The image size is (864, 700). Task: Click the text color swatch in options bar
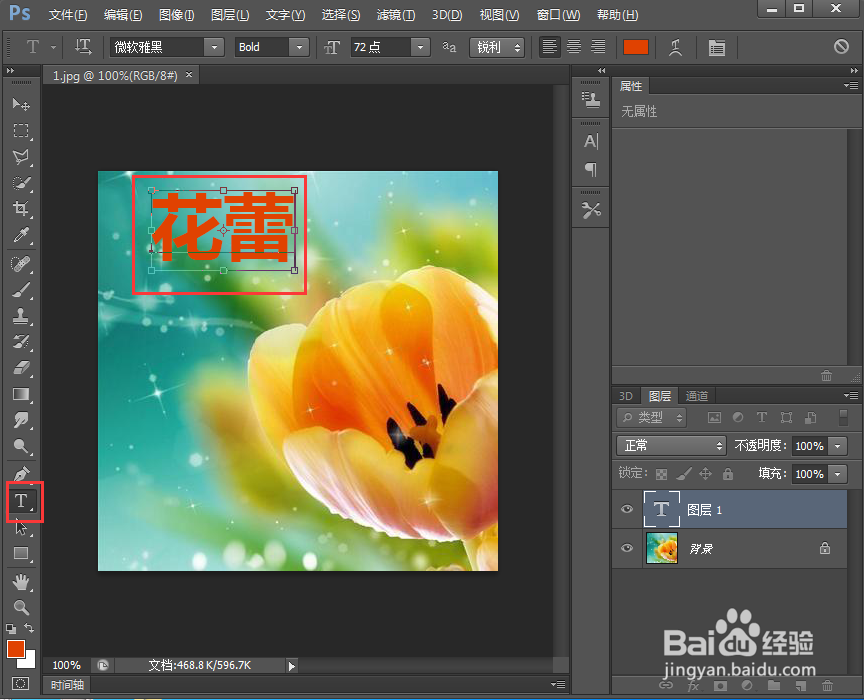click(x=635, y=47)
